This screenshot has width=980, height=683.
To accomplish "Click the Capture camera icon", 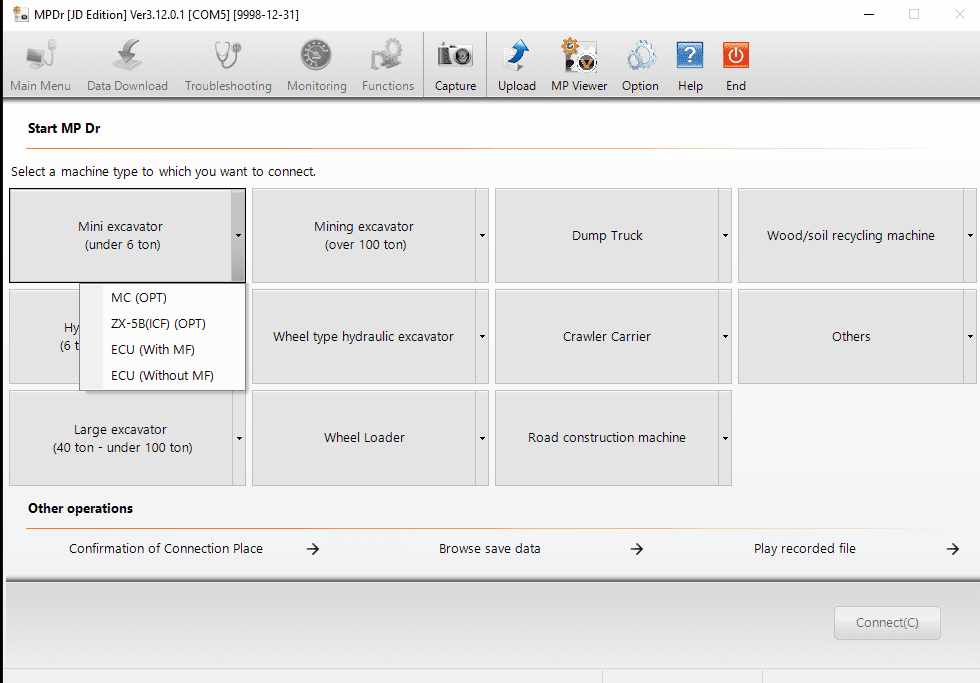I will pyautogui.click(x=455, y=56).
